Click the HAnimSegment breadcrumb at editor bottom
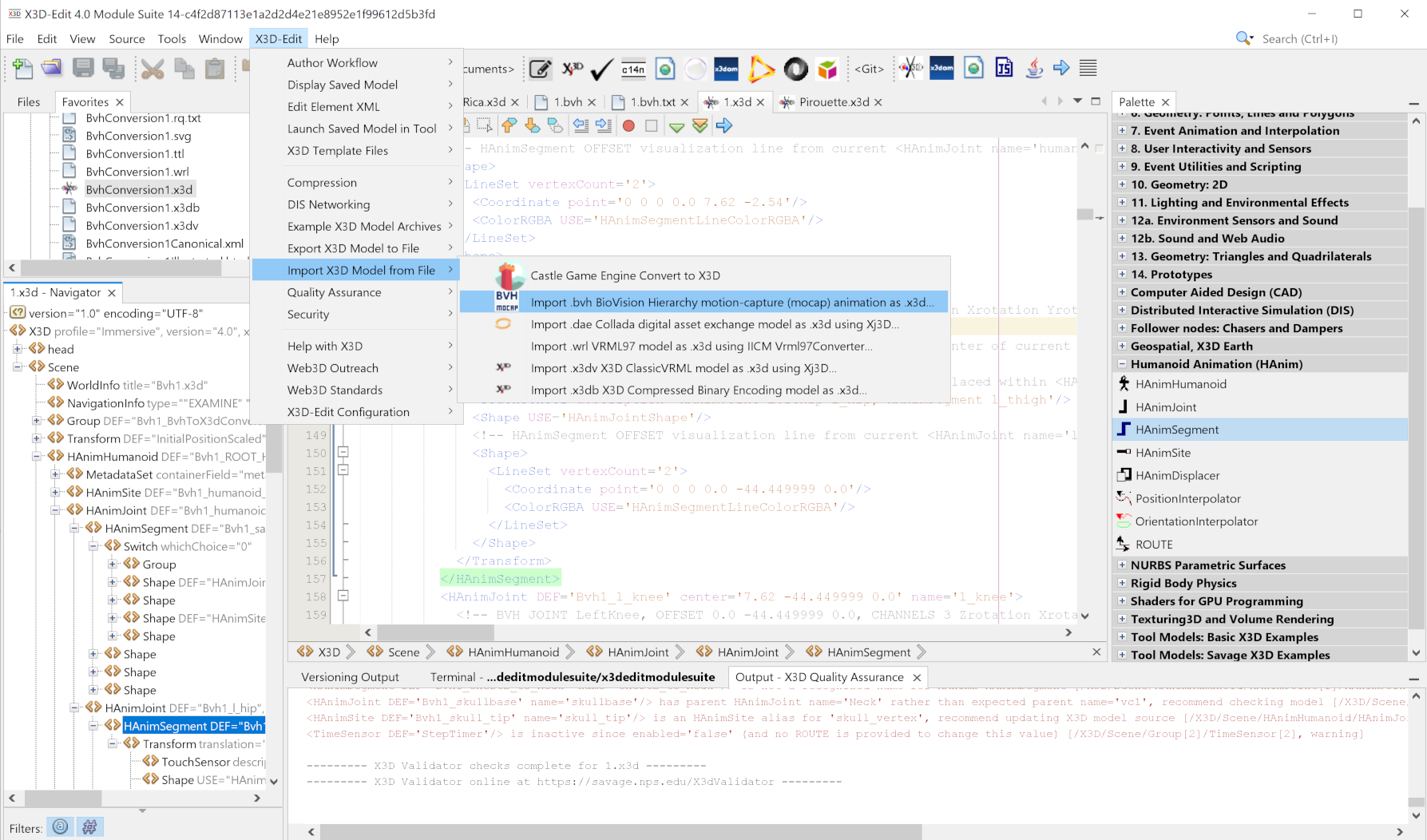 click(x=868, y=652)
